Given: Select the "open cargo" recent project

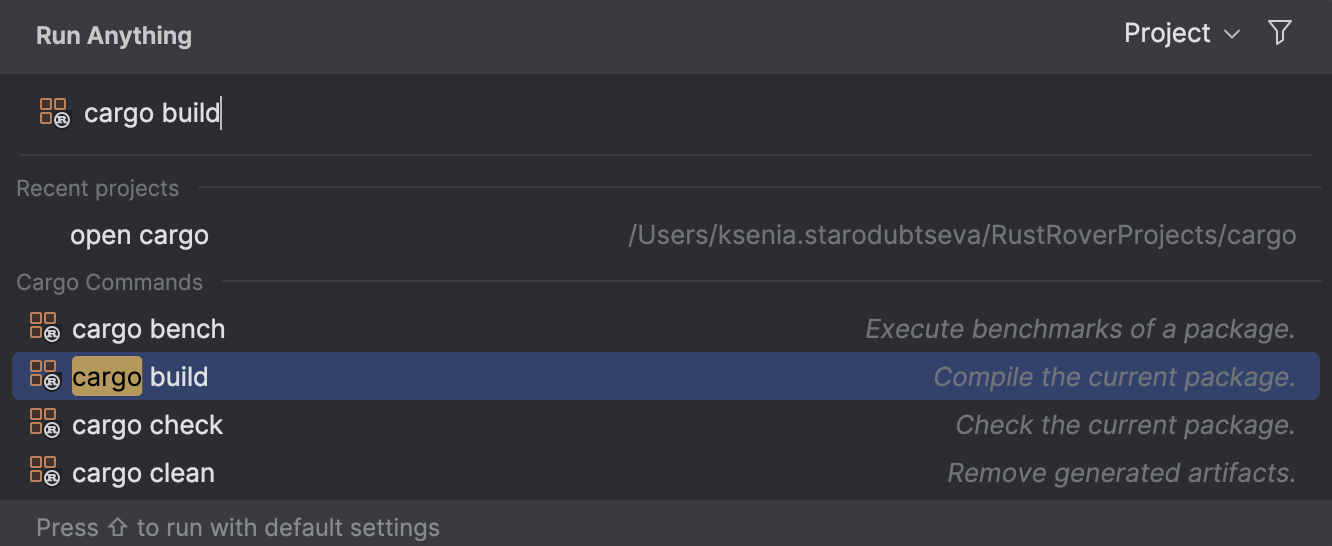Looking at the screenshot, I should click(139, 236).
